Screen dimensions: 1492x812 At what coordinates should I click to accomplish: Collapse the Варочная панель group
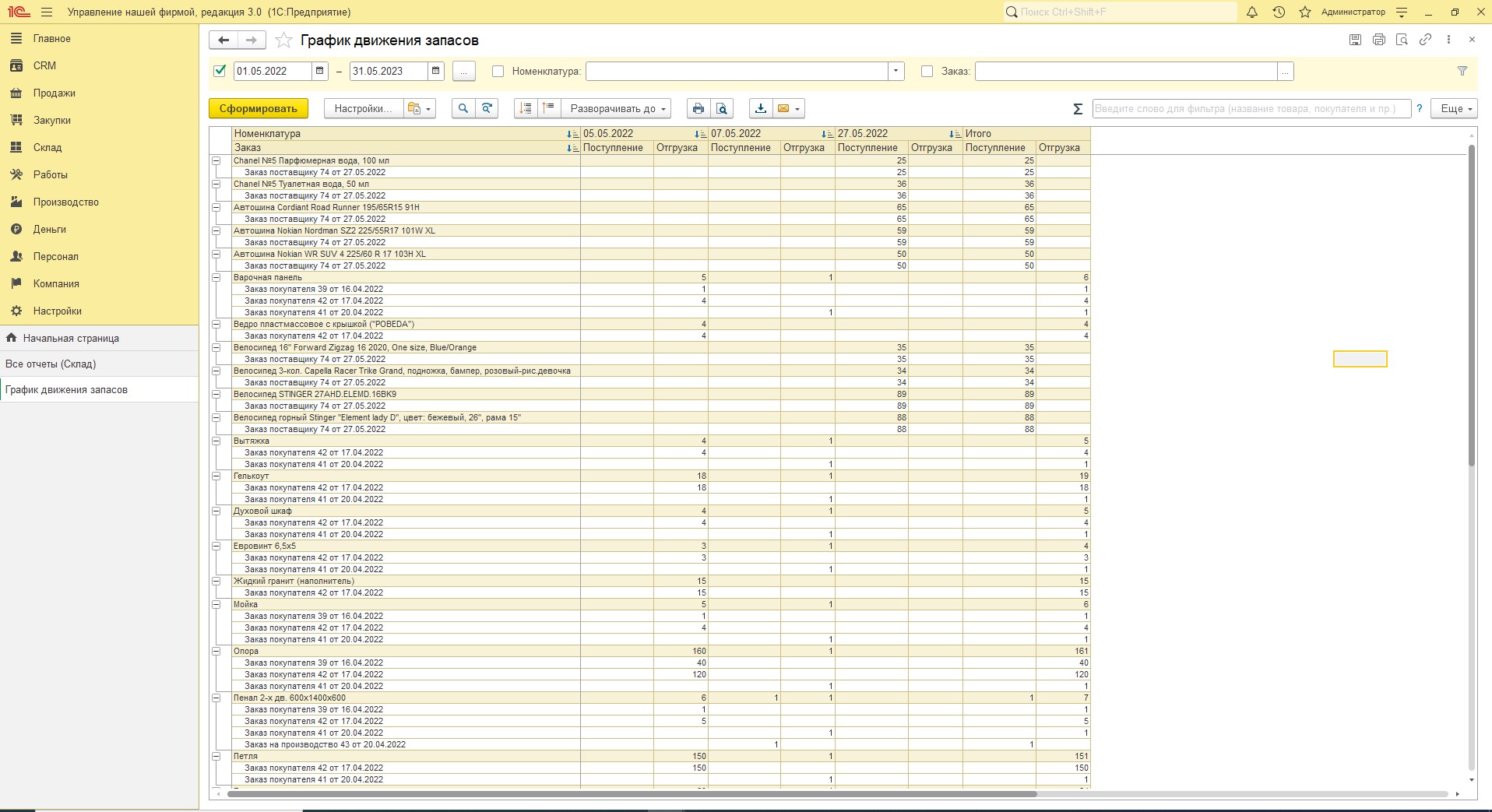(x=216, y=277)
